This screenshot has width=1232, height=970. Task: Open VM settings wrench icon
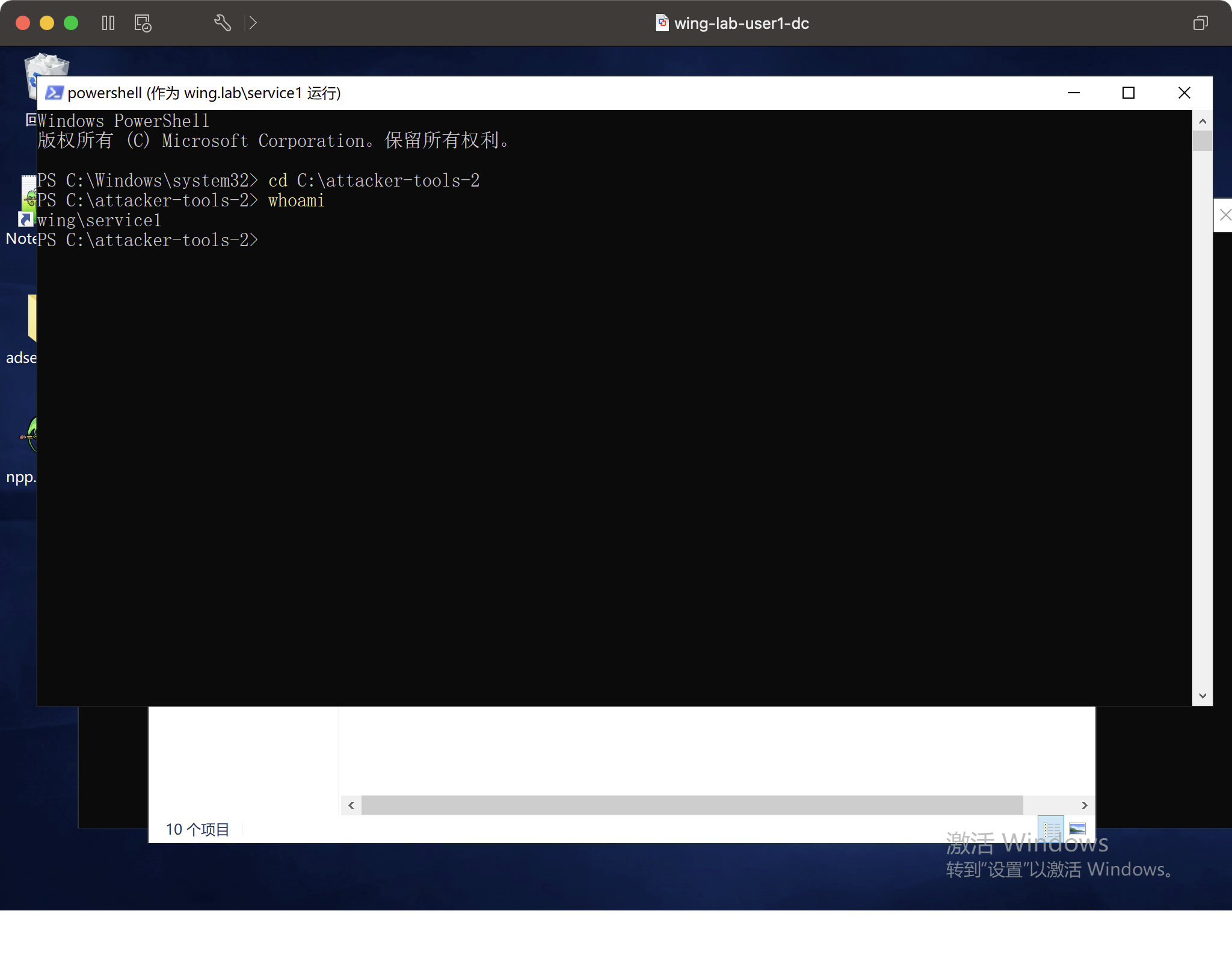pos(223,23)
